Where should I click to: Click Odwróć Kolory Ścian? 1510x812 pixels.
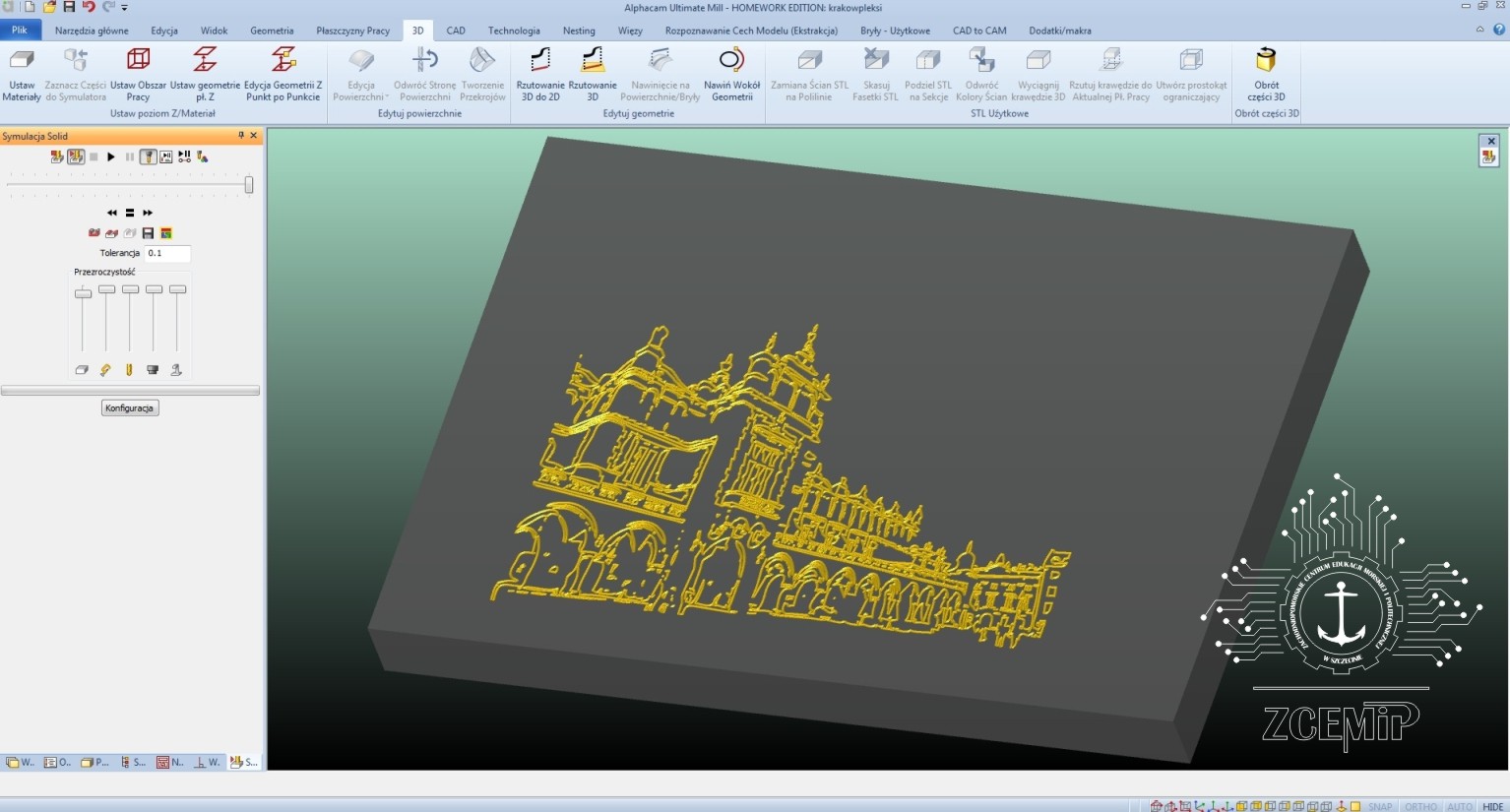tap(981, 75)
